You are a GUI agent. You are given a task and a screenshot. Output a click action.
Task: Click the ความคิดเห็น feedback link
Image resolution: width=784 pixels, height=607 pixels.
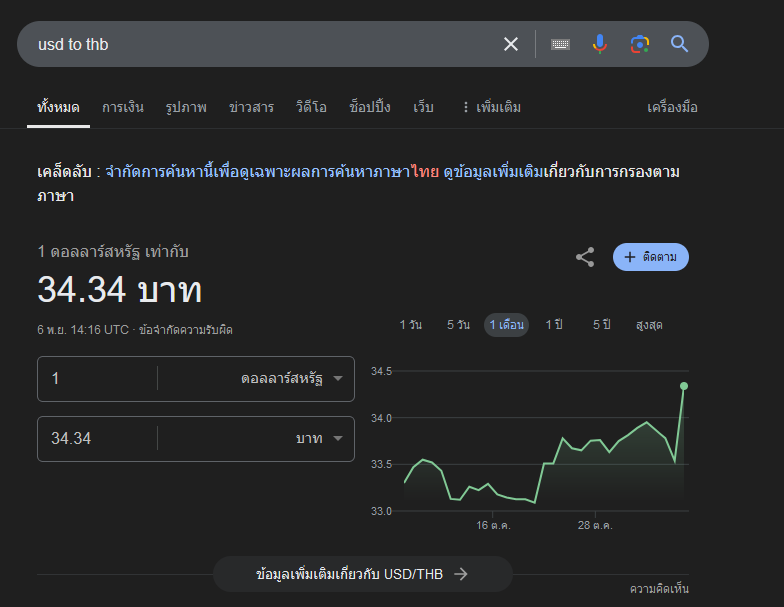click(659, 588)
